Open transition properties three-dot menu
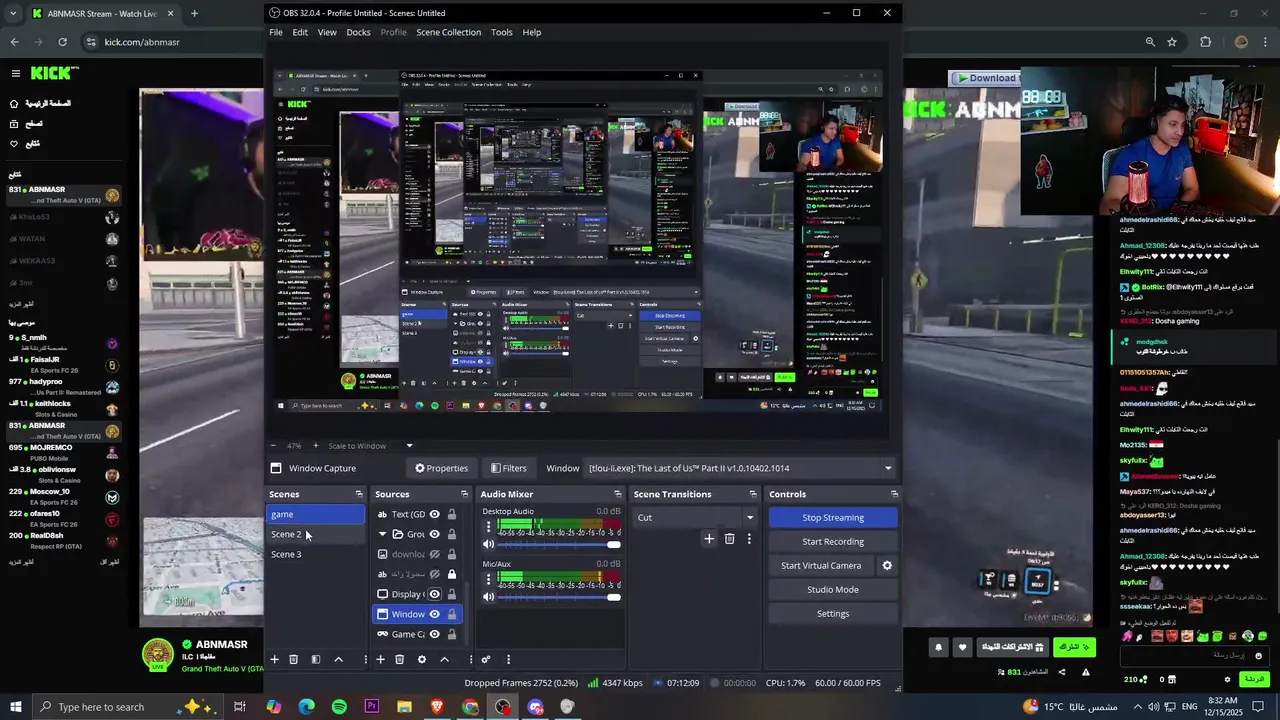This screenshot has width=1280, height=720. pyautogui.click(x=749, y=539)
